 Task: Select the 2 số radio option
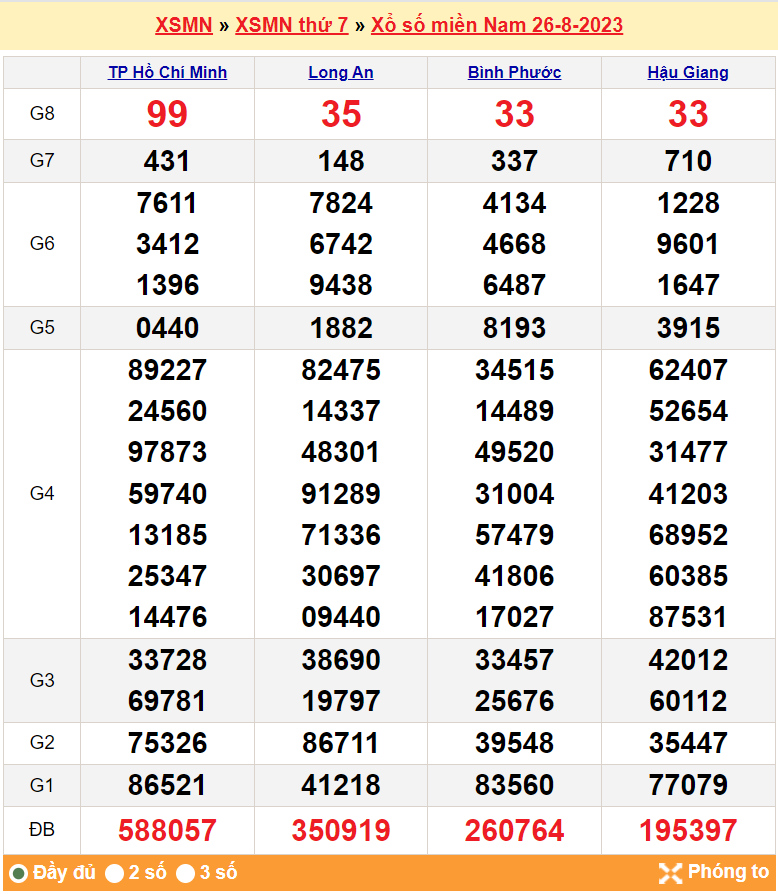115,873
